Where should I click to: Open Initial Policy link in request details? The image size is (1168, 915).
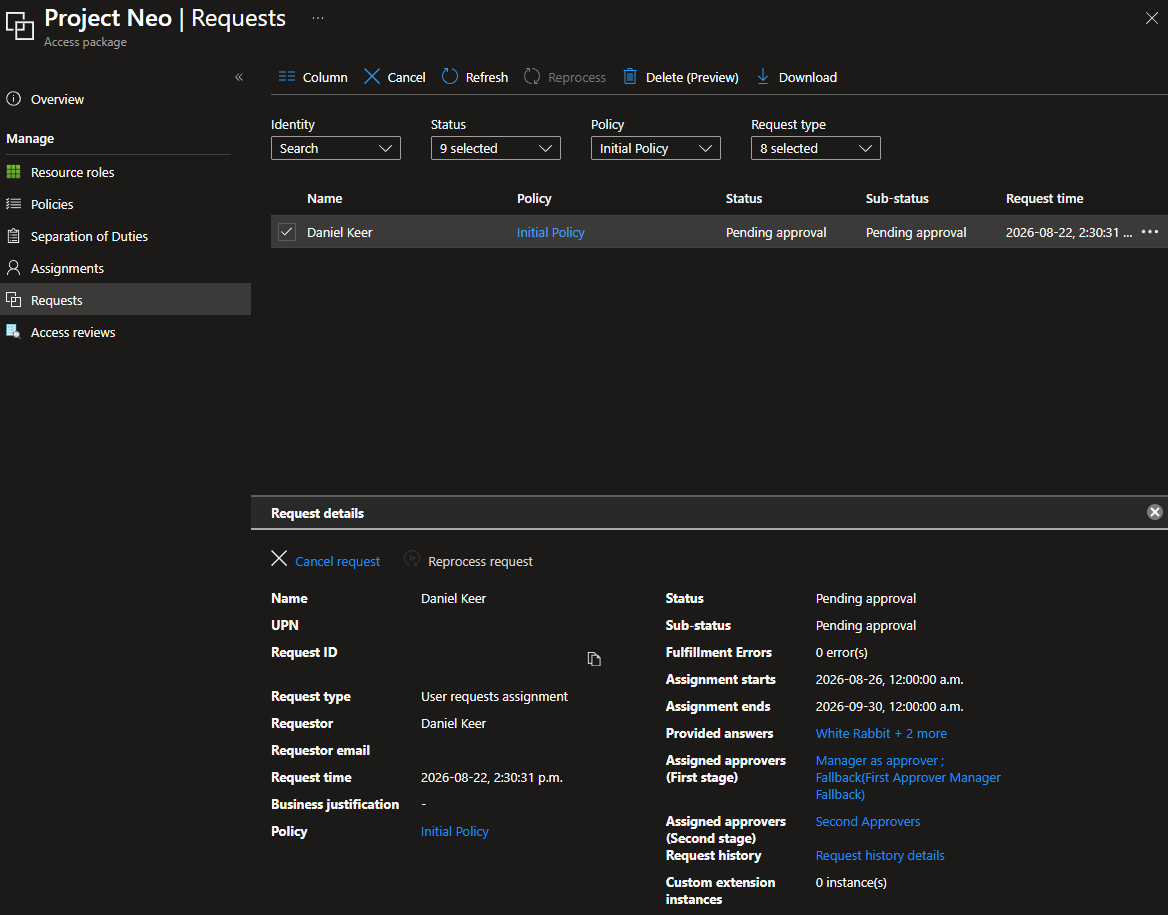[x=454, y=832]
